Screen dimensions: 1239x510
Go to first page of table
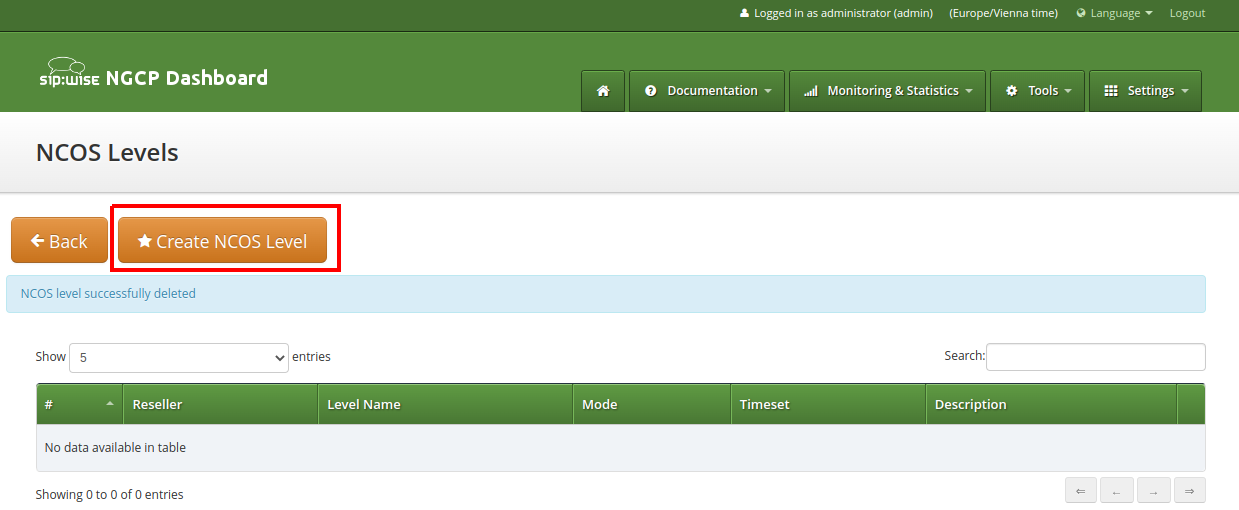tap(1080, 491)
